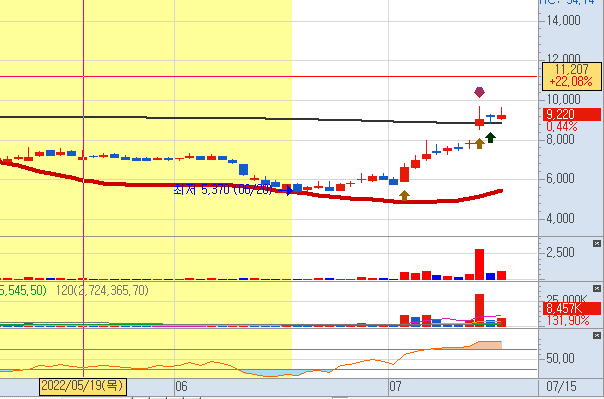The image size is (604, 399).
Task: Click the 11,207 +22.08% crosshair price label
Action: pyautogui.click(x=572, y=75)
